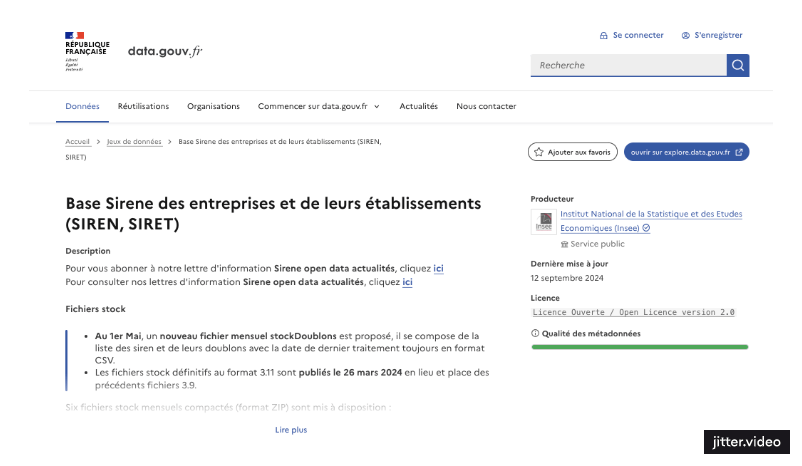802x466 pixels.
Task: Click the 'Service public' label
Action: 597,244
